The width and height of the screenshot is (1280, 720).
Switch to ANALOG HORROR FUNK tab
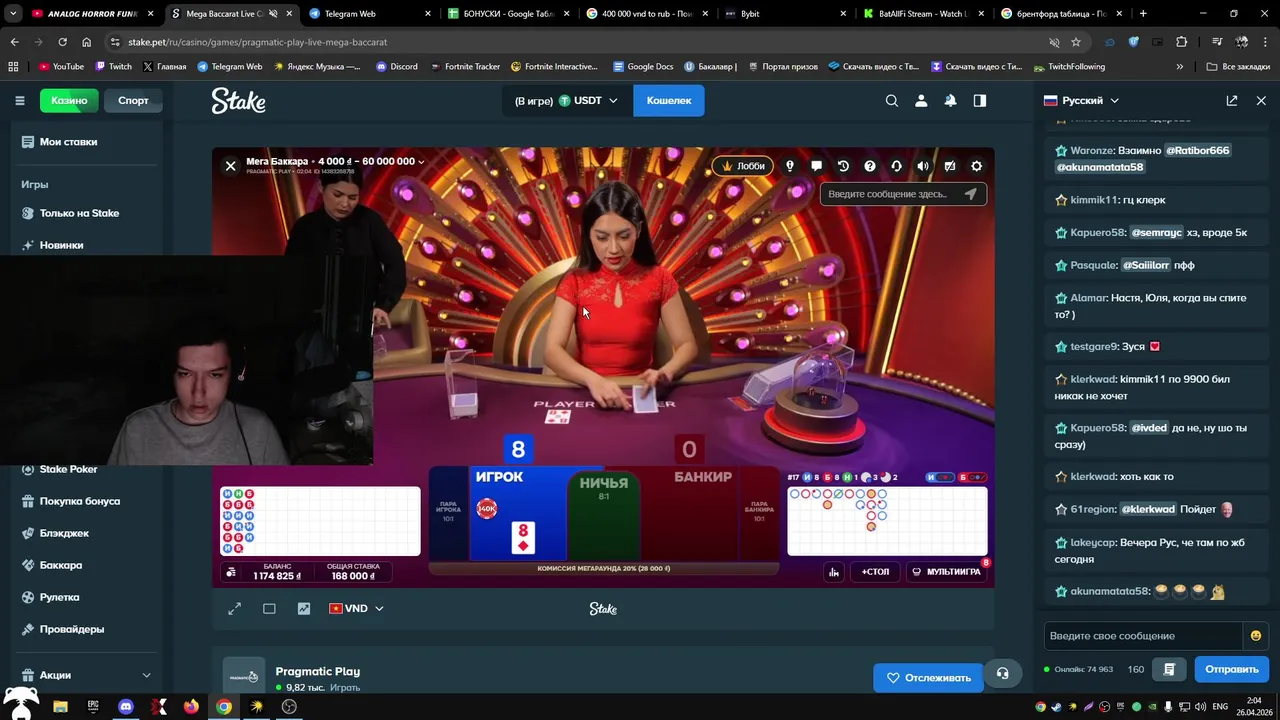pos(93,14)
